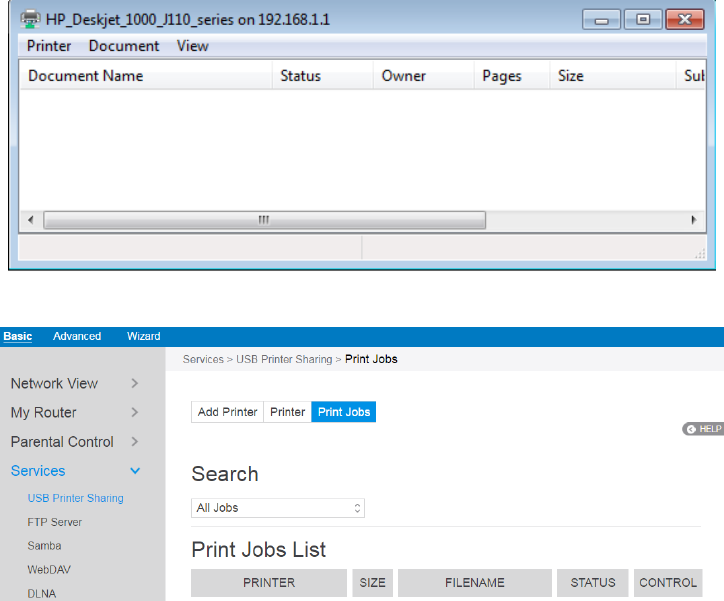Click the left arrow of the horizontal scrollbar

pos(30,220)
